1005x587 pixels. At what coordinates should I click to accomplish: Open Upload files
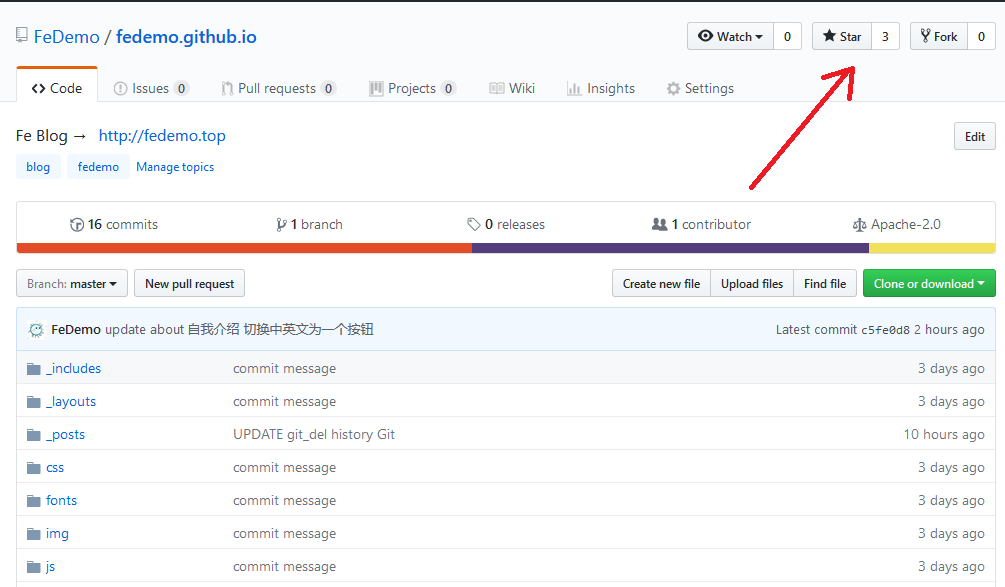[x=752, y=283]
